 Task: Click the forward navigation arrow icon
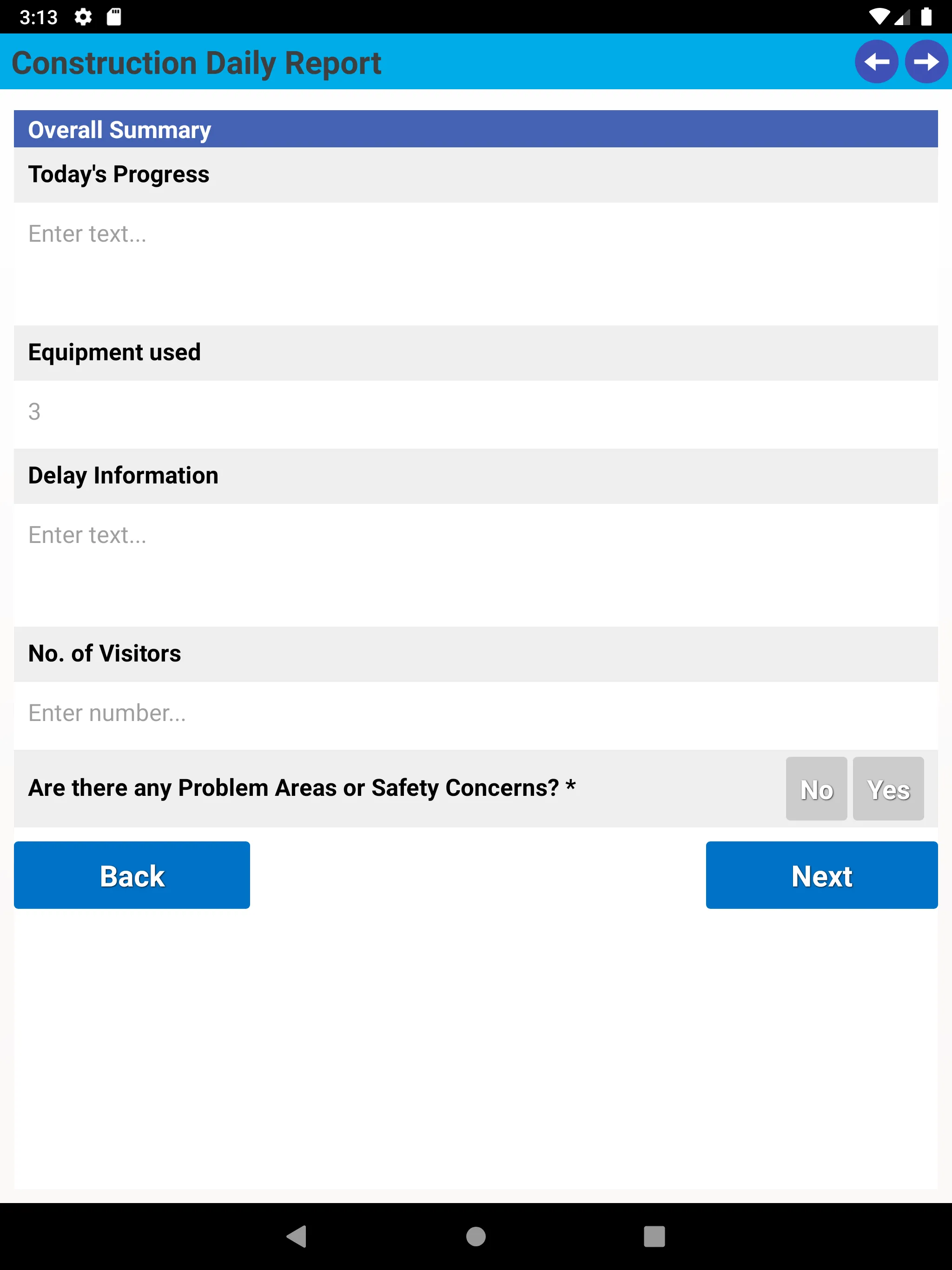click(927, 61)
